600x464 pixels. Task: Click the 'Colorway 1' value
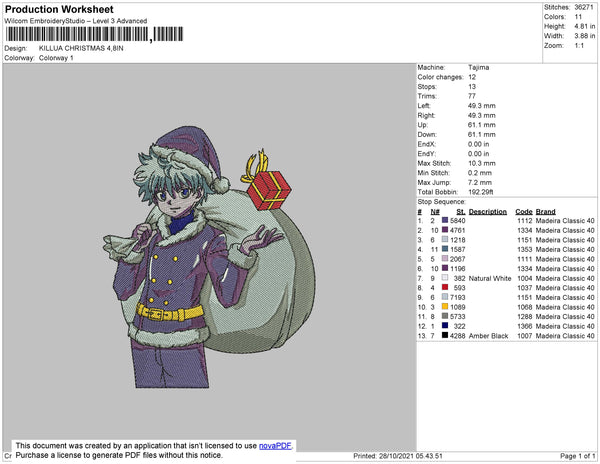pyautogui.click(x=56, y=58)
